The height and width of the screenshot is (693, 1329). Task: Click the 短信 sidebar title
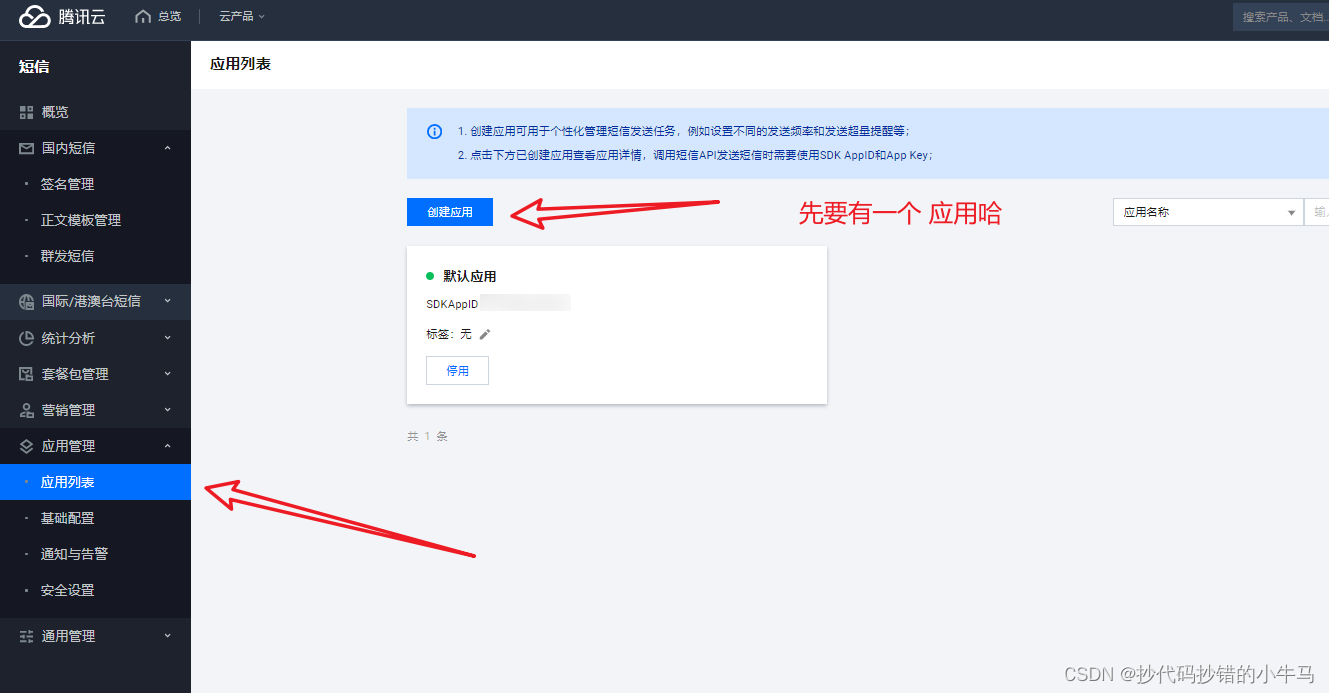(34, 67)
